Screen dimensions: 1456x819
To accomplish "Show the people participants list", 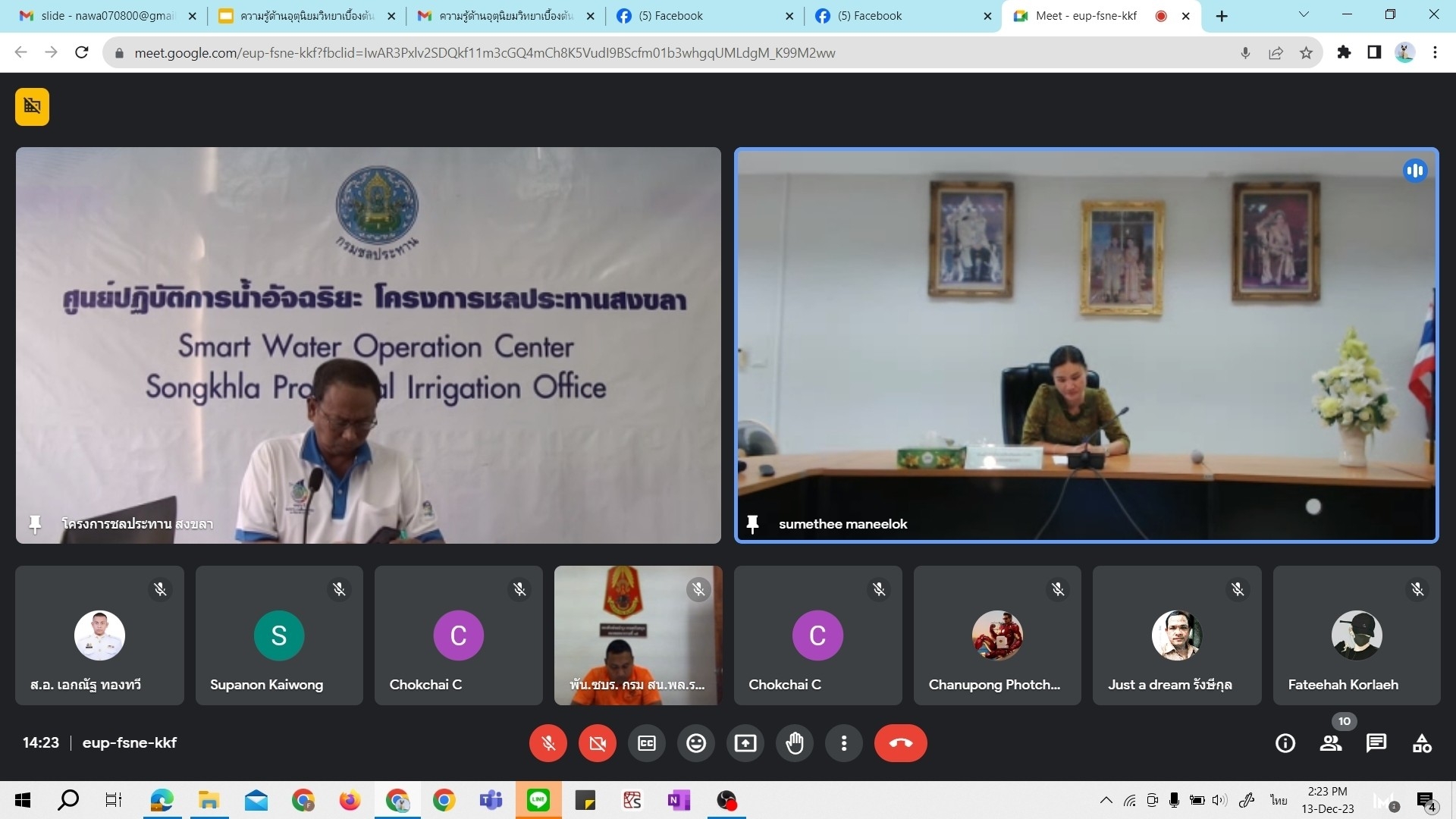I will (1331, 743).
